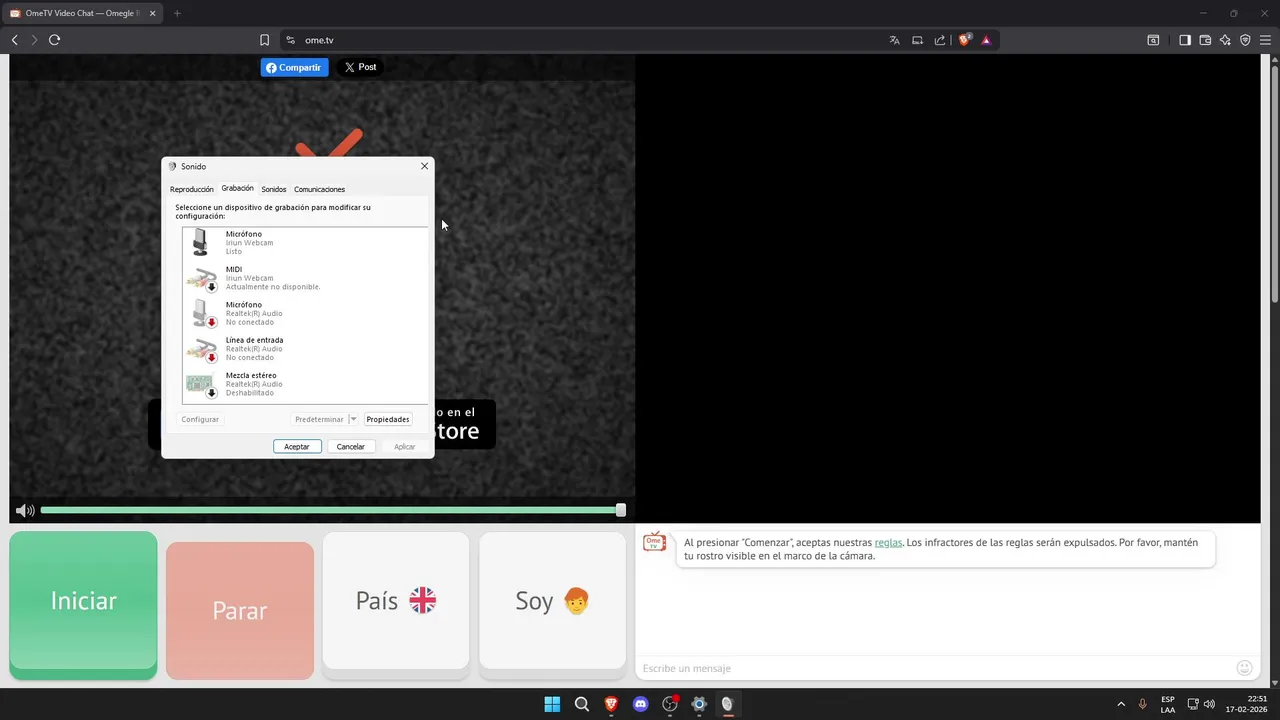Open a new browser tab with the plus button
This screenshot has width=1280, height=720.
pyautogui.click(x=177, y=13)
